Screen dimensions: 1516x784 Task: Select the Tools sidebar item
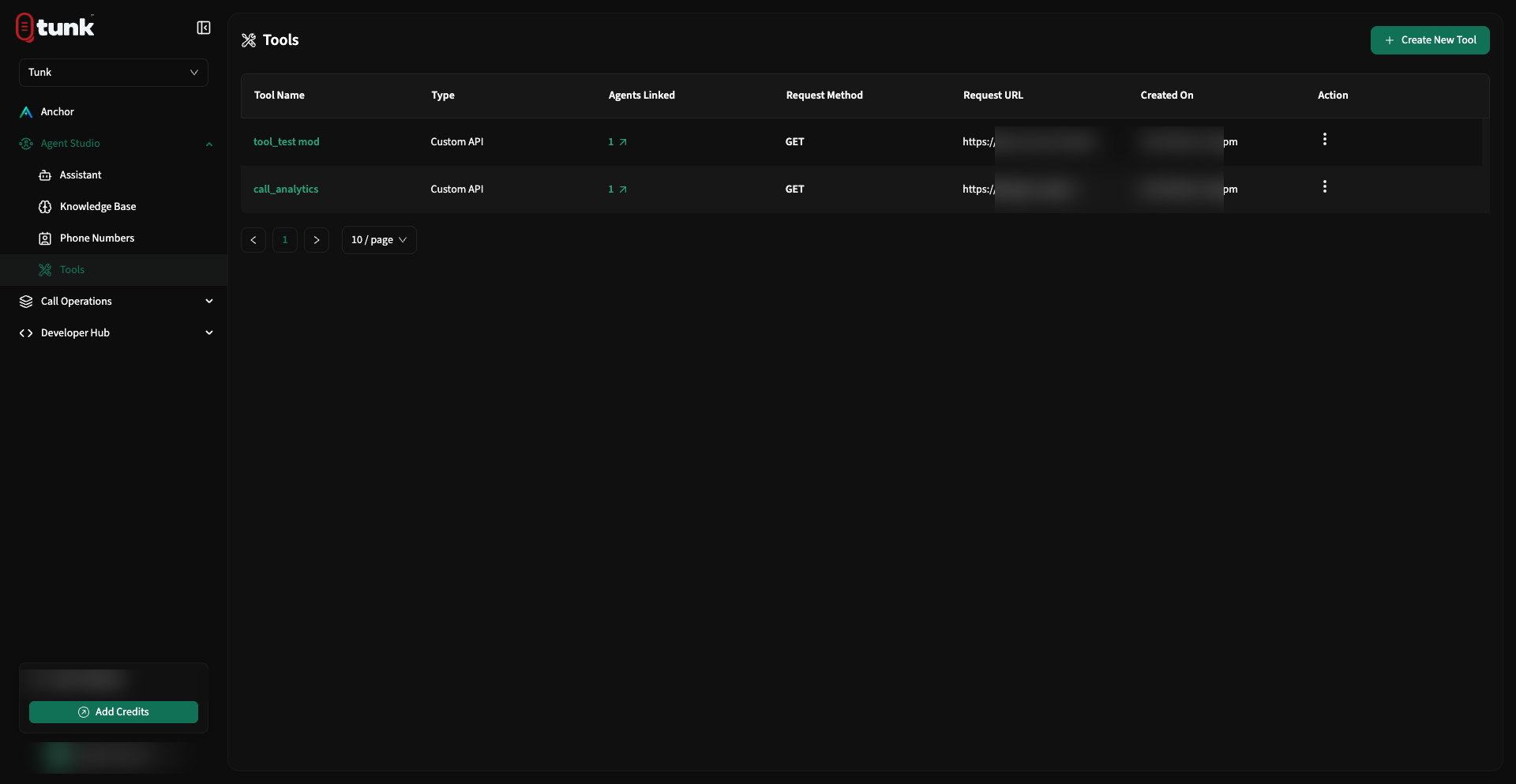(114, 270)
